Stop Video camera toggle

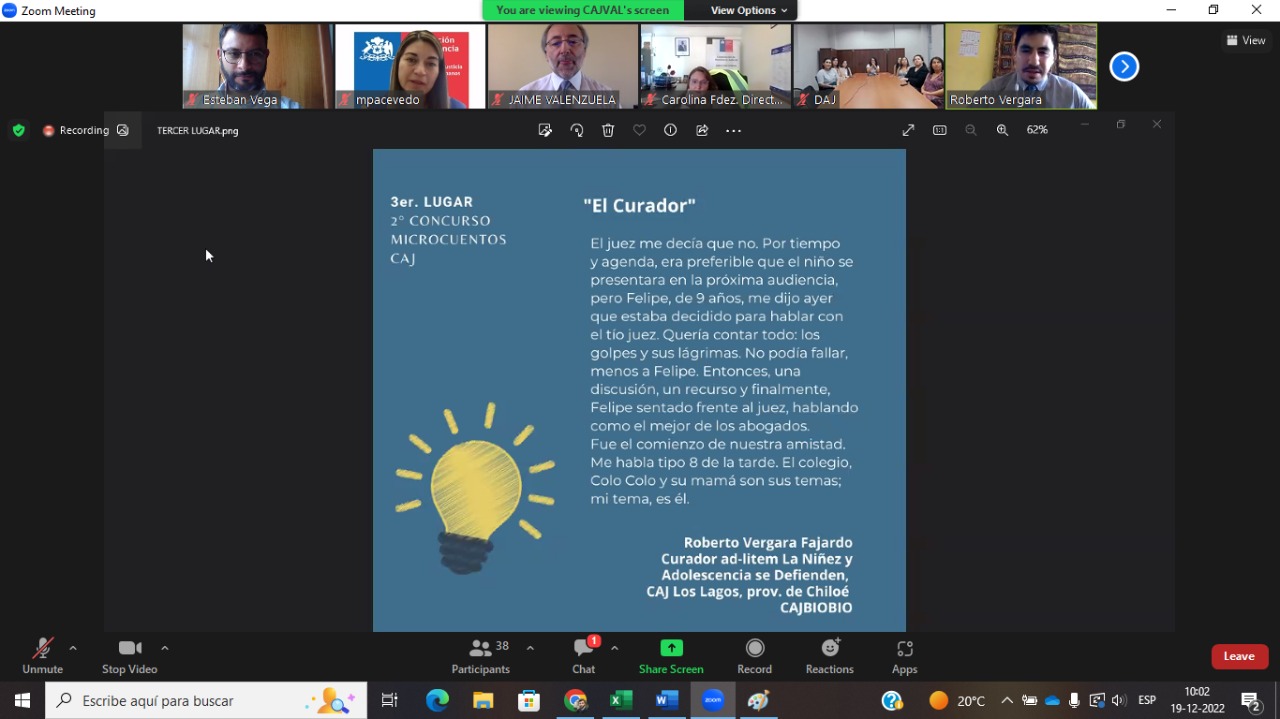tap(129, 655)
